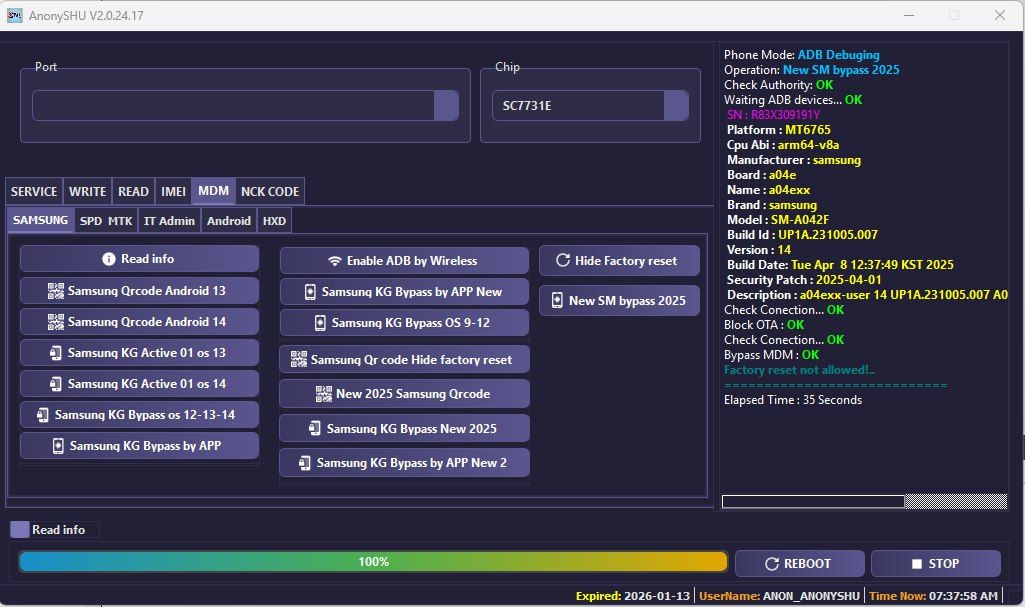Click Block OTA OK log line

(764, 325)
